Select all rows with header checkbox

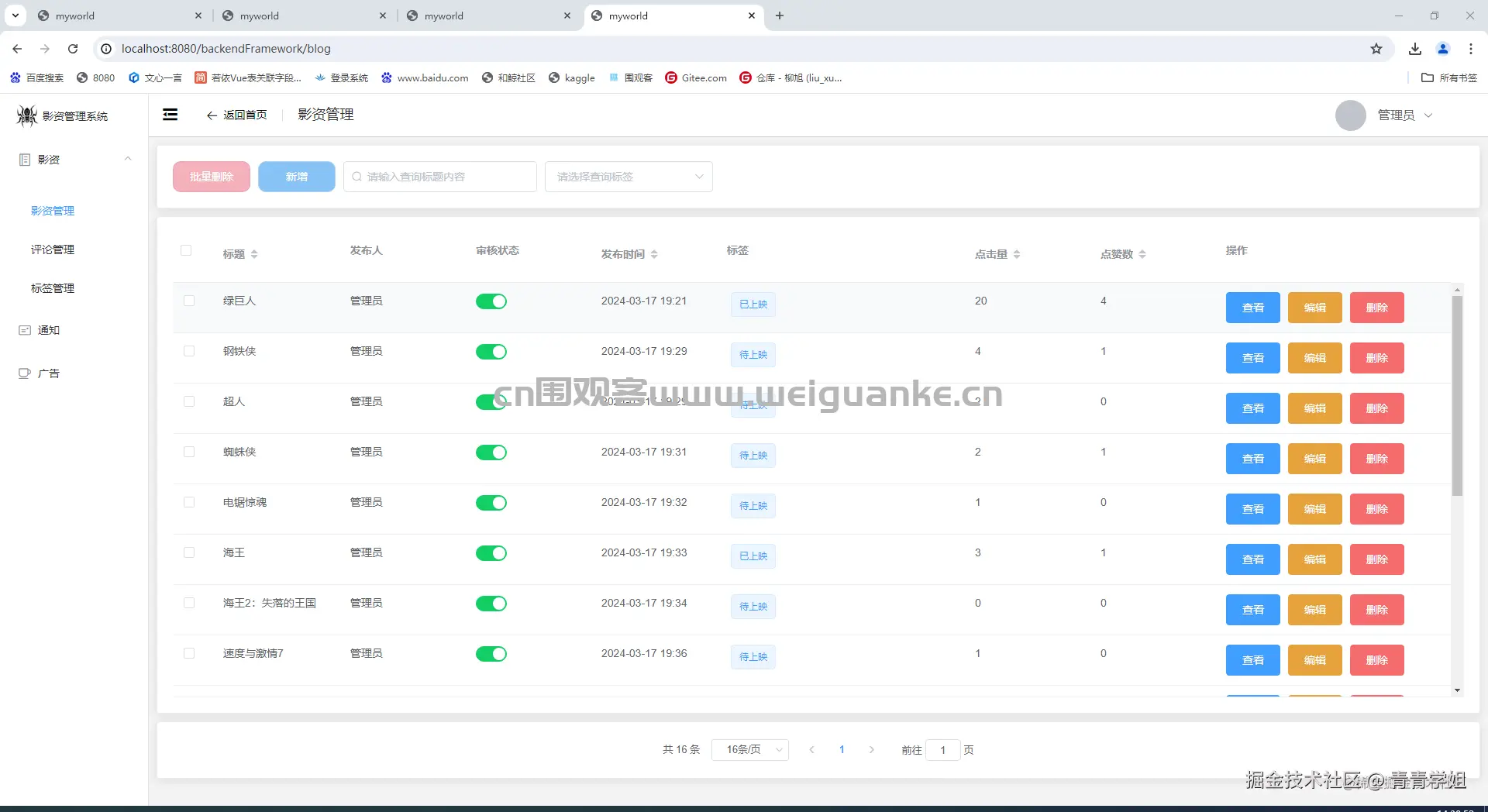pyautogui.click(x=186, y=250)
